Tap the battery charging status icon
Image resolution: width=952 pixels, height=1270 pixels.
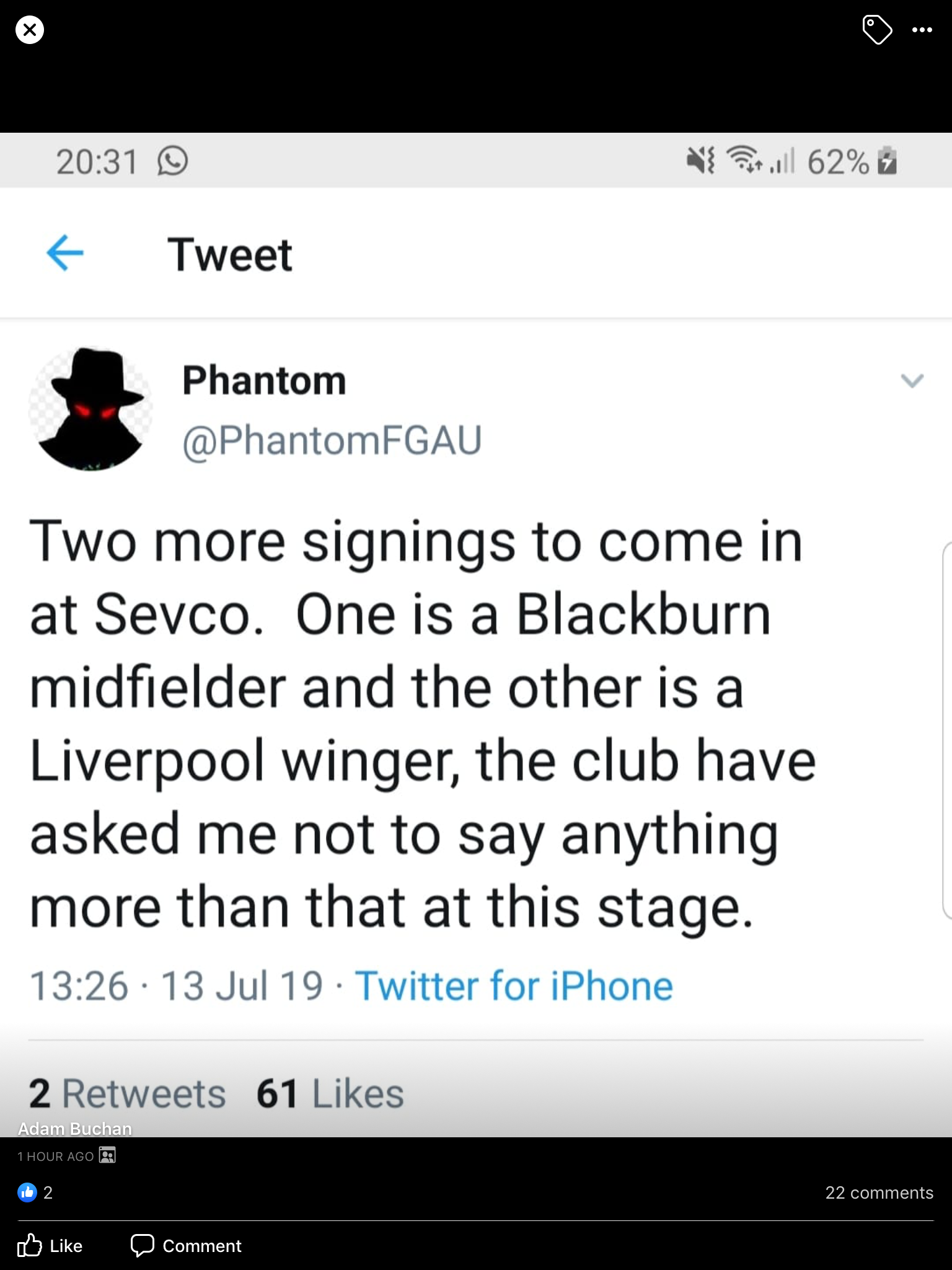coord(888,161)
